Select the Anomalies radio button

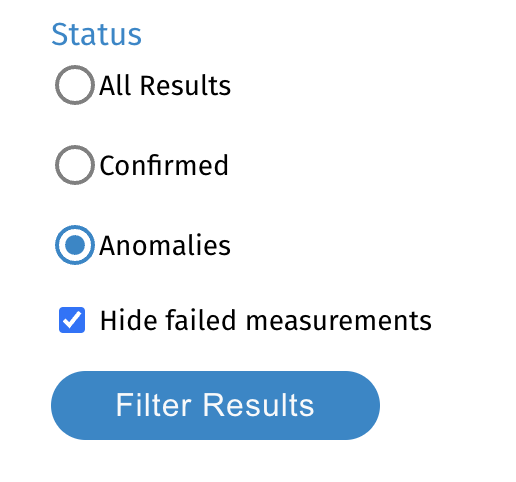tap(75, 245)
